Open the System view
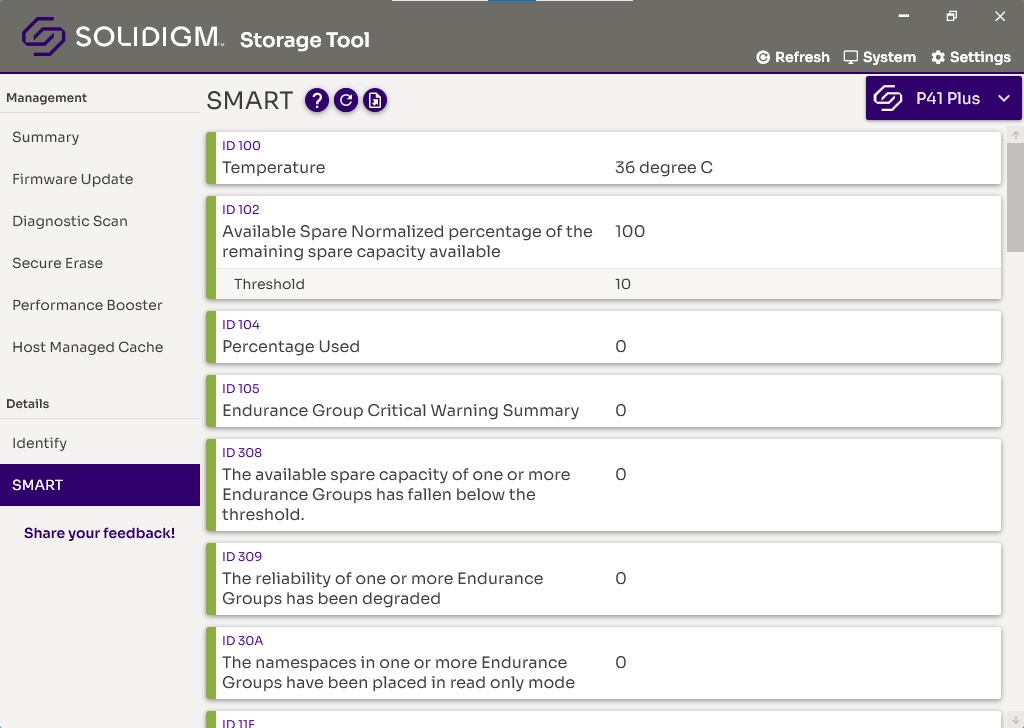This screenshot has width=1024, height=728. coord(880,57)
